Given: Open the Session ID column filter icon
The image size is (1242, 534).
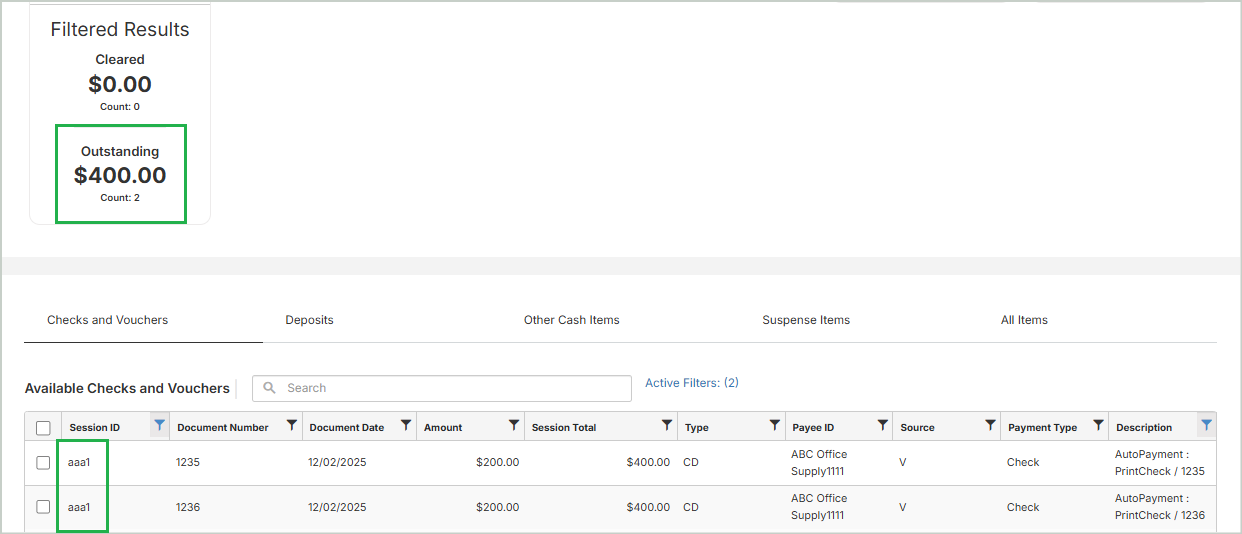Looking at the screenshot, I should (159, 426).
